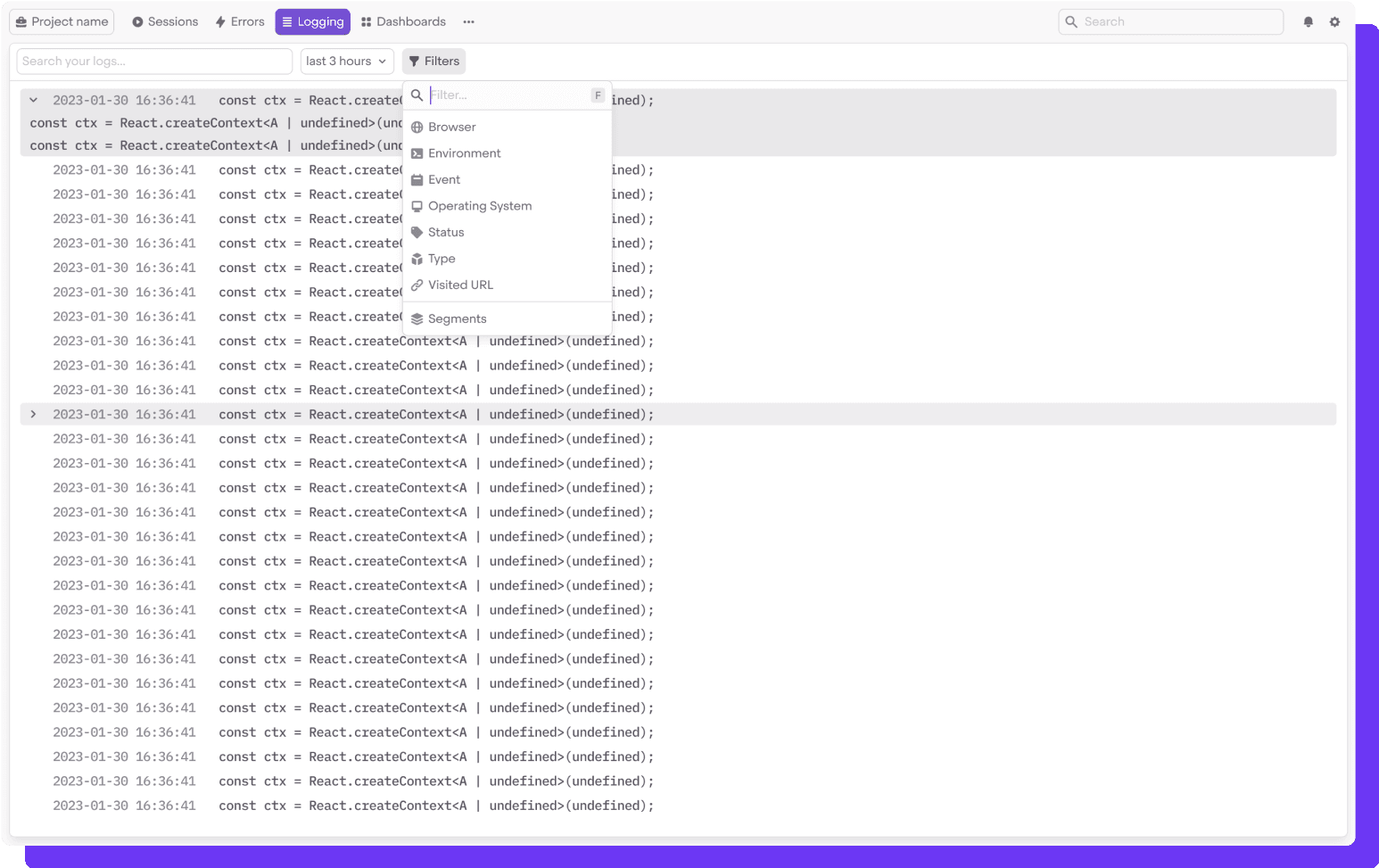Collapse the expanded first log entry

[x=33, y=101]
